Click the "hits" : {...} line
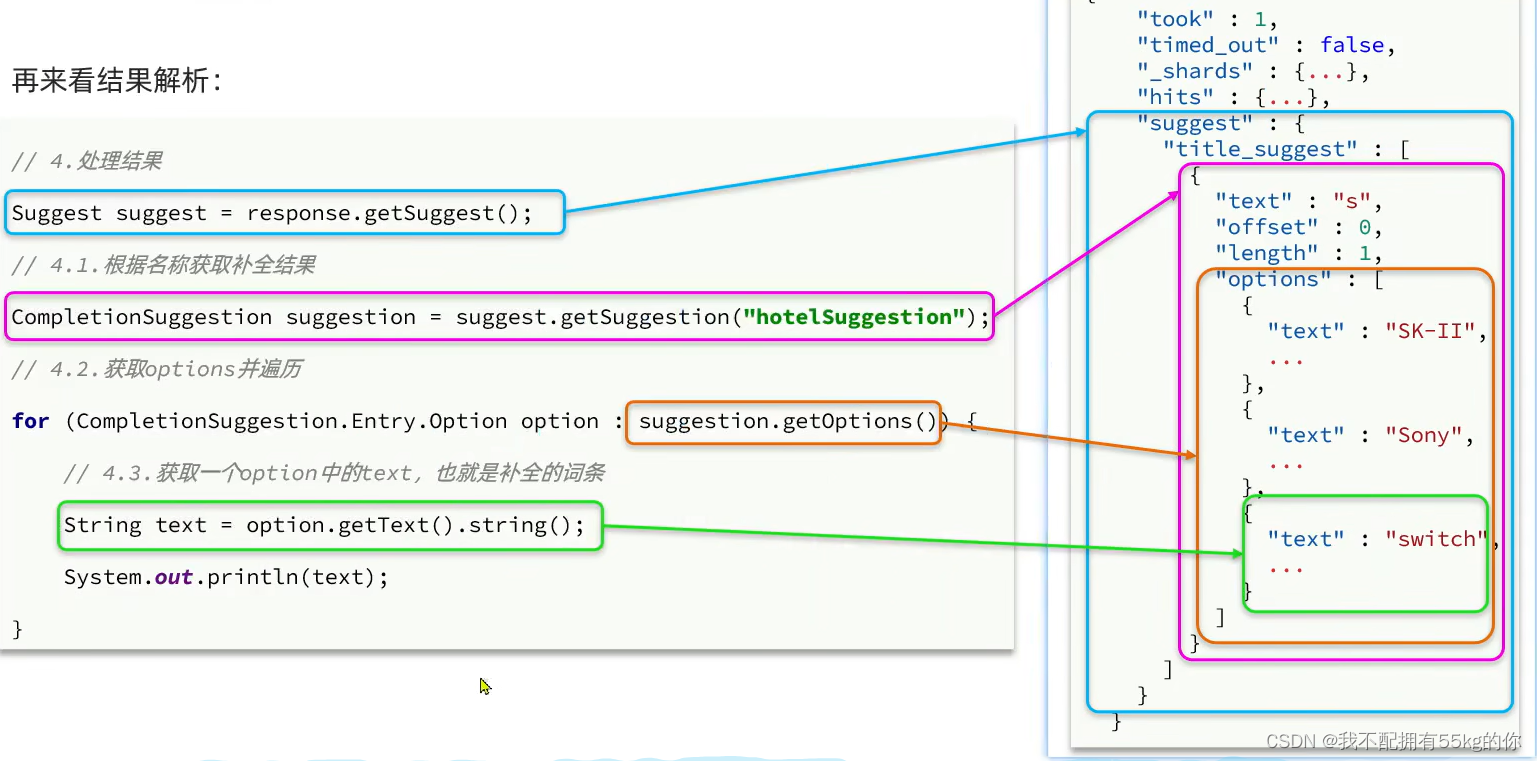This screenshot has height=761, width=1537. (1234, 97)
